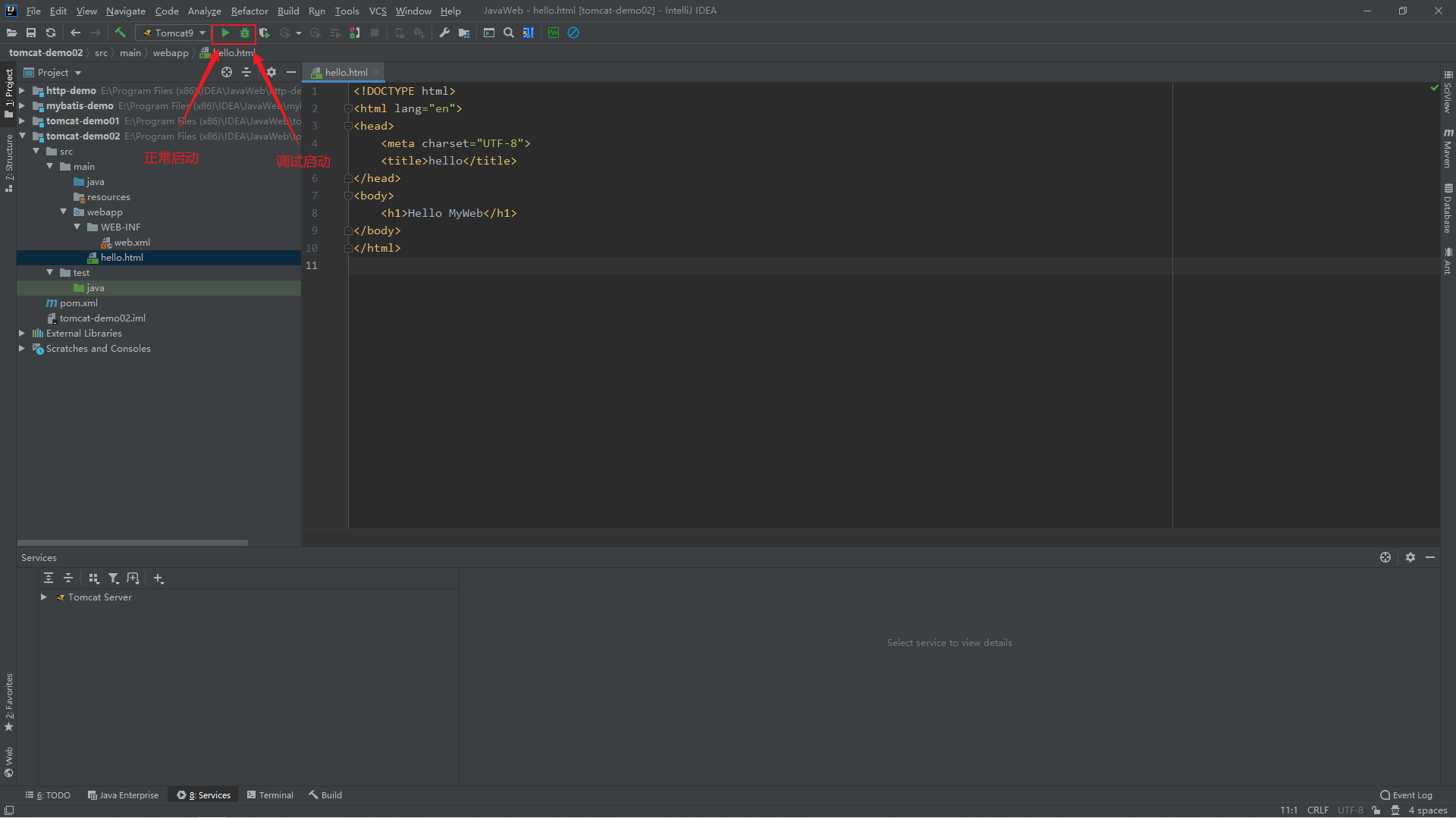
Task: Locate current file with Project panel crosshair
Action: (x=226, y=72)
